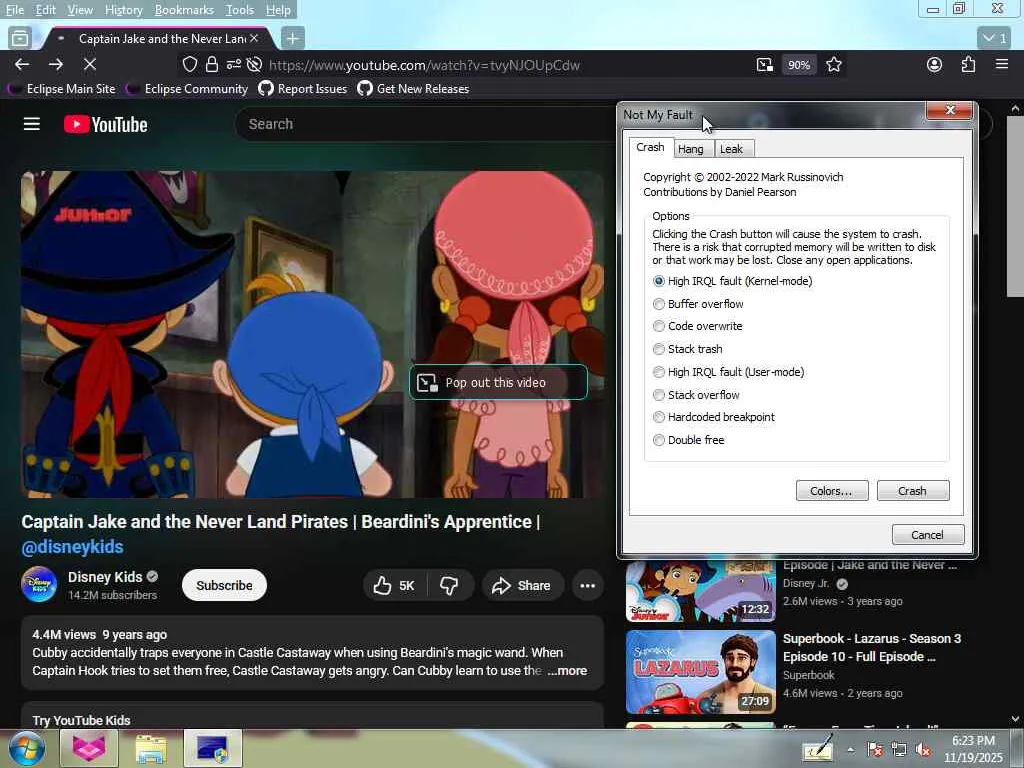This screenshot has width=1024, height=768.
Task: Open the File menu
Action: tap(14, 10)
